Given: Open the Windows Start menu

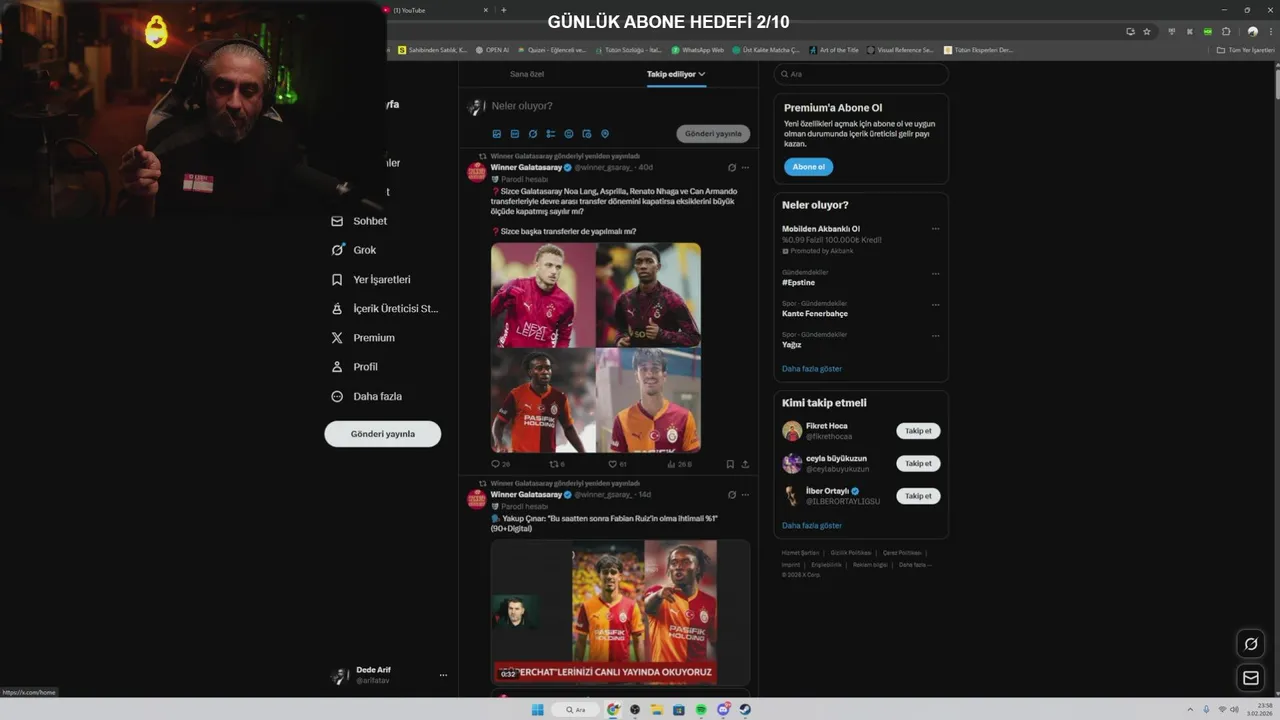Looking at the screenshot, I should click(x=537, y=710).
